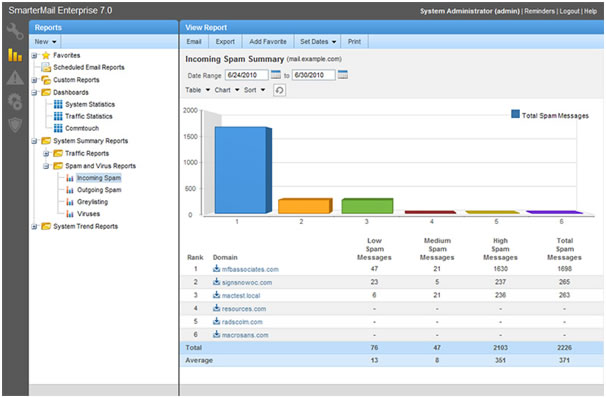606x398 pixels.
Task: Click the Export toolbar button
Action: (x=225, y=41)
